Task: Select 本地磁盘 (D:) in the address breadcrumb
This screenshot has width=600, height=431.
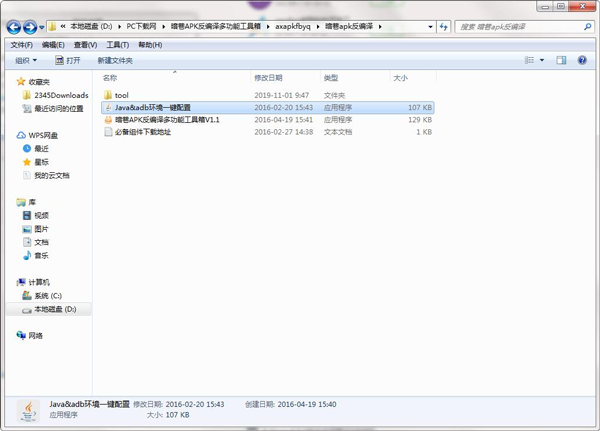Action: tap(91, 26)
